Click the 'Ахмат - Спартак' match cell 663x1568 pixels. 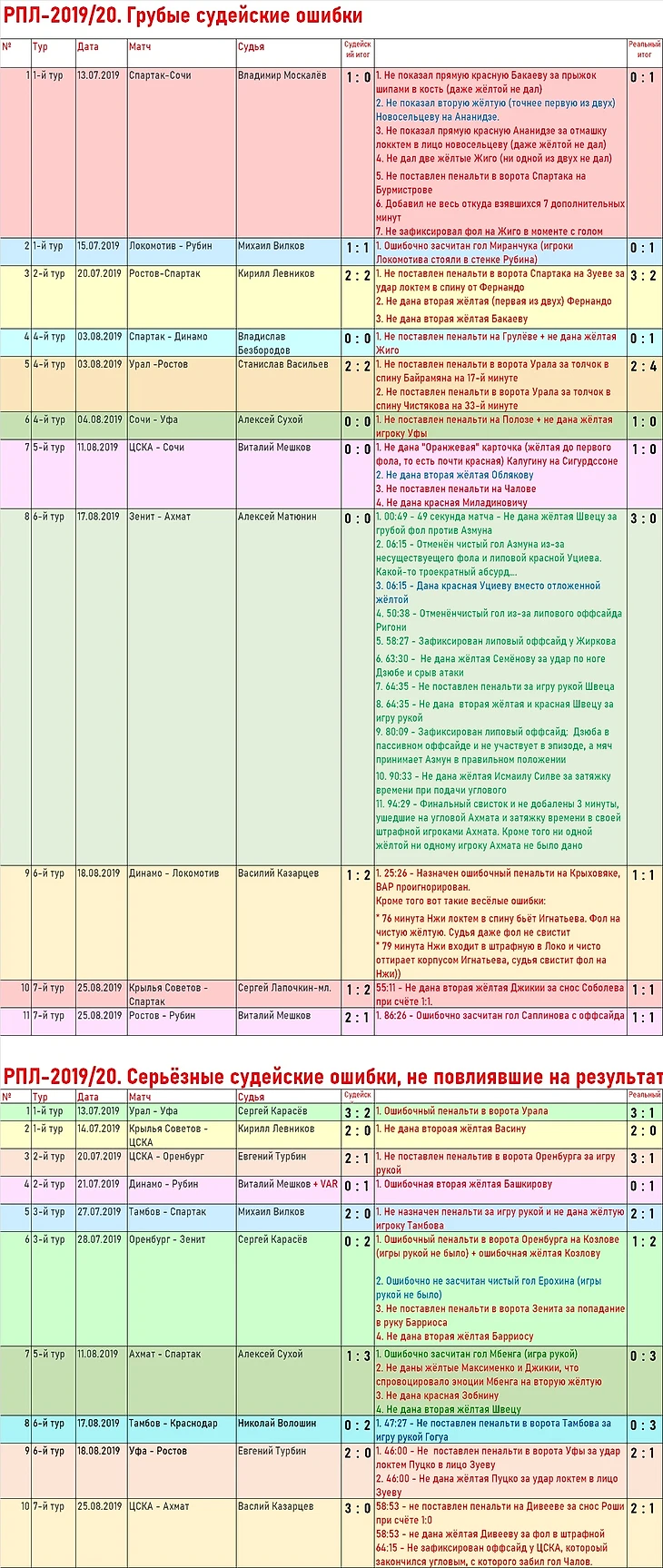tap(181, 1381)
